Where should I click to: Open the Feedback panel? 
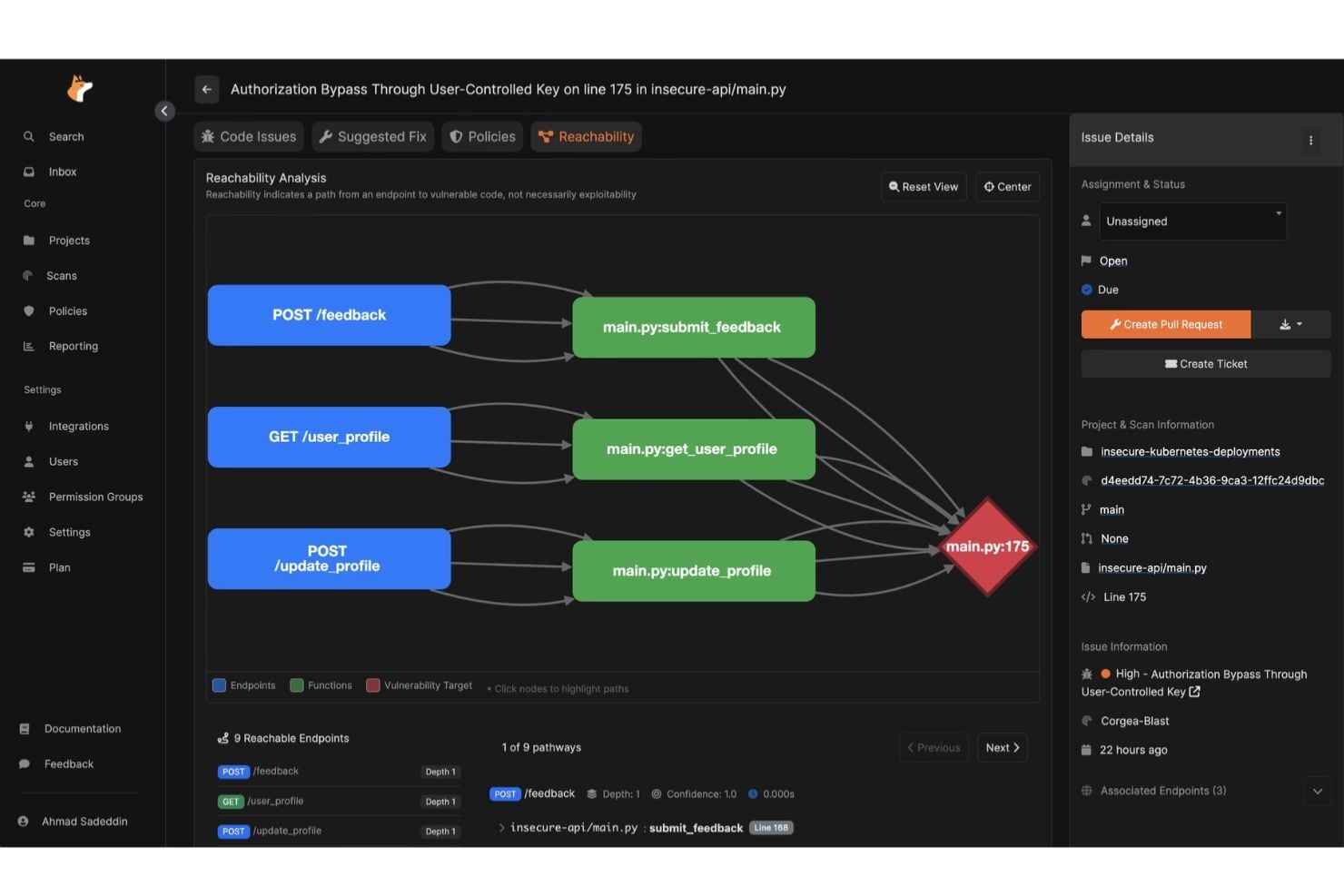68,763
